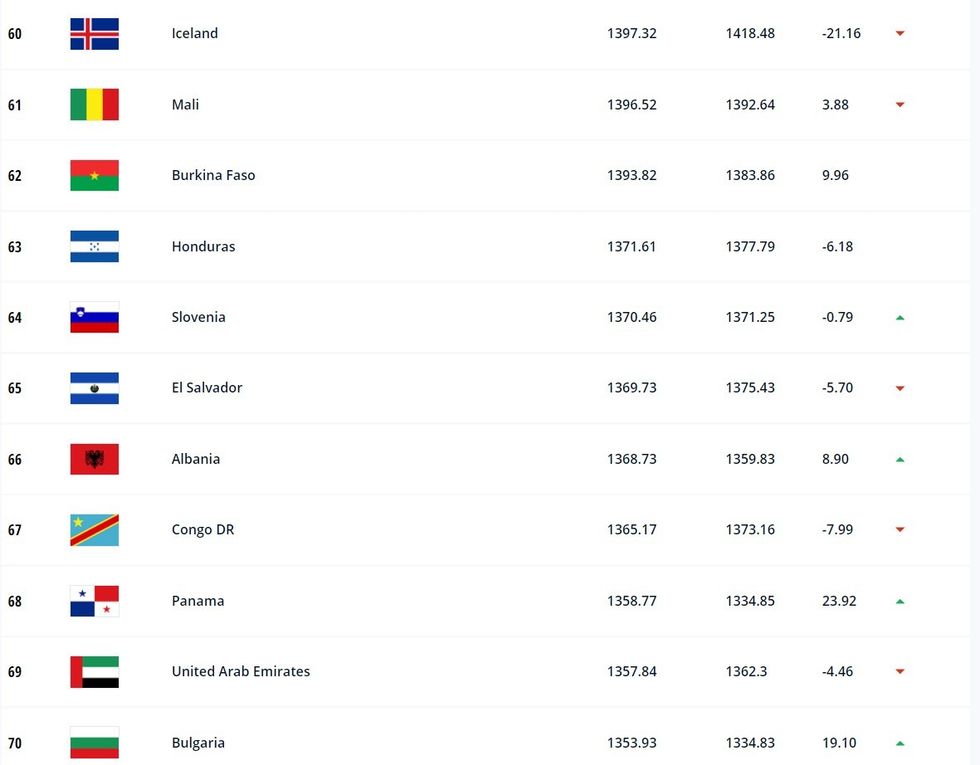Viewport: 980px width, 765px height.
Task: Click the Mali flag icon
Action: click(94, 105)
